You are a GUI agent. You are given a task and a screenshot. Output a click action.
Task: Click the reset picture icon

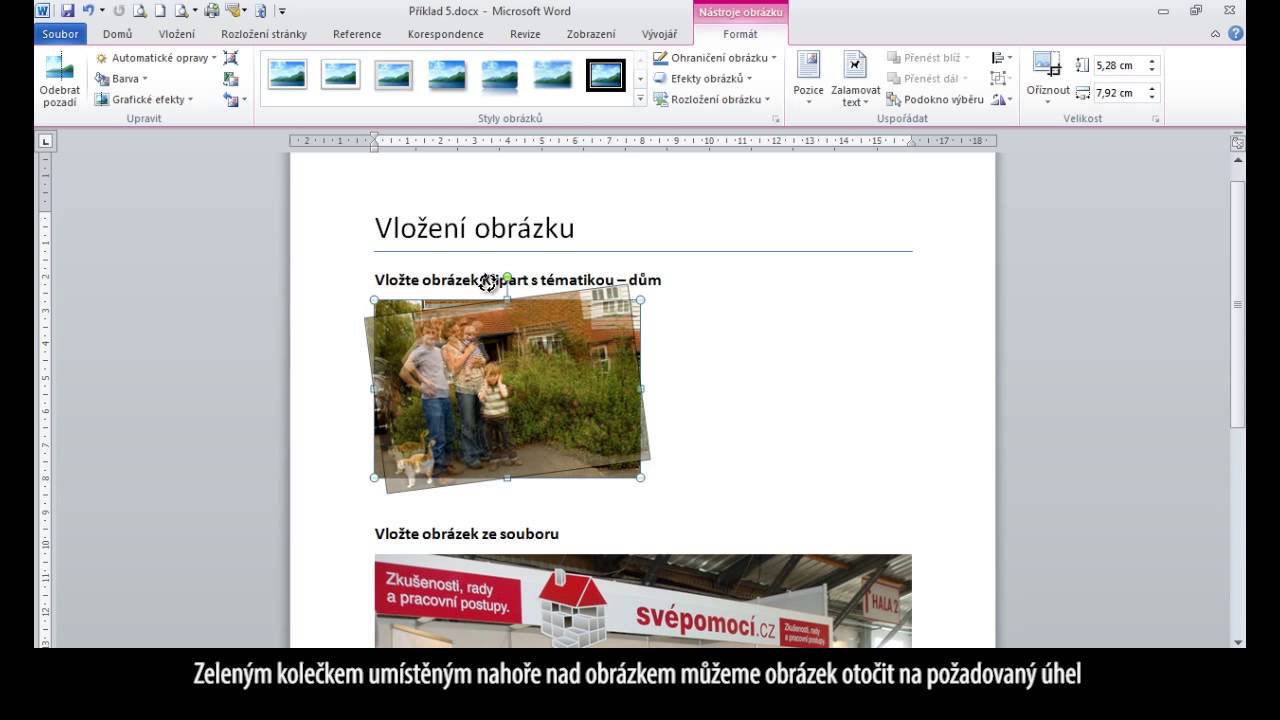[x=231, y=100]
